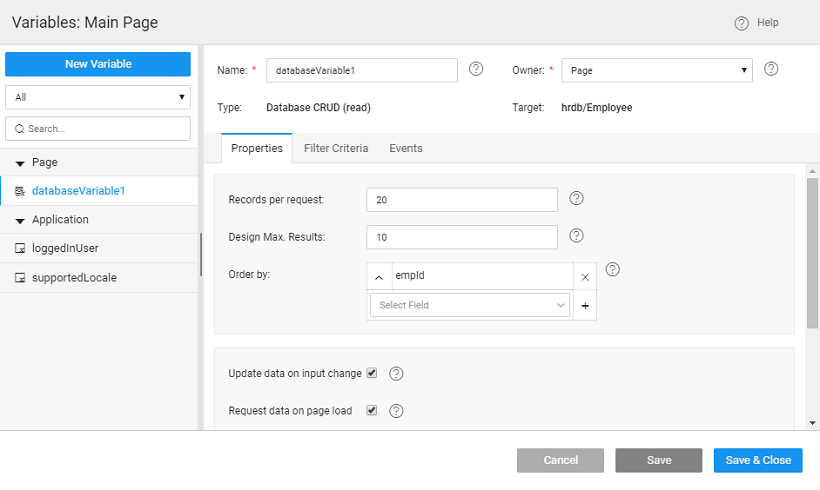Remove the empId order by field
820x490 pixels.
click(x=585, y=277)
